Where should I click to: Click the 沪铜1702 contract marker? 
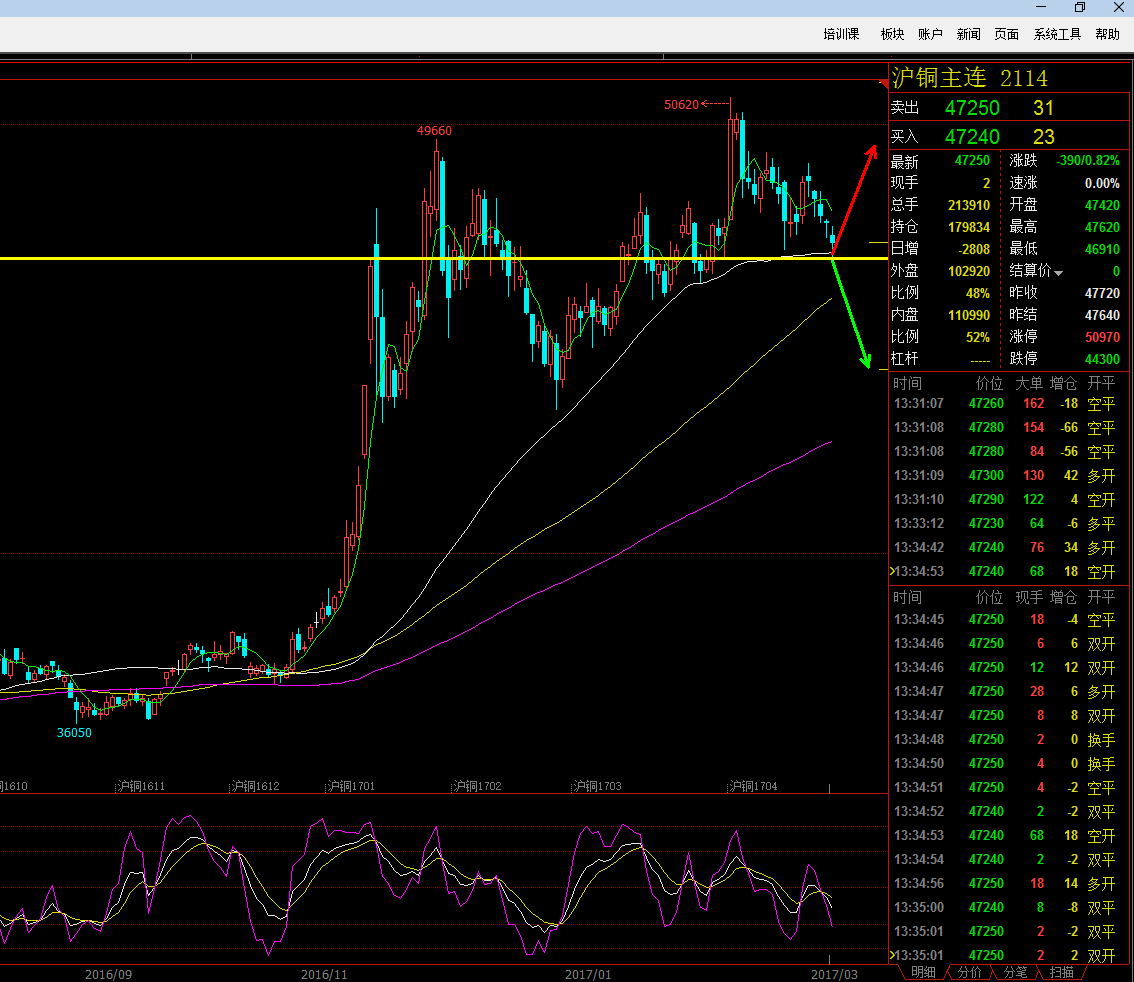coord(477,786)
